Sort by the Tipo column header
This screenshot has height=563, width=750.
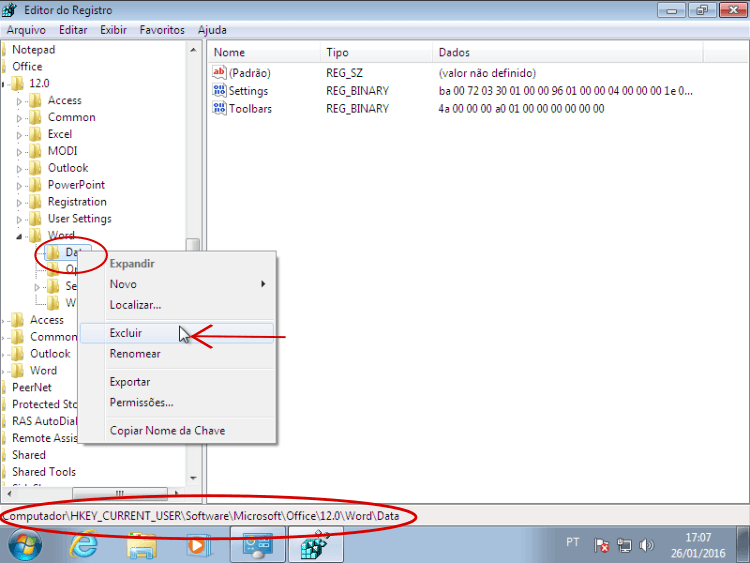pyautogui.click(x=376, y=52)
